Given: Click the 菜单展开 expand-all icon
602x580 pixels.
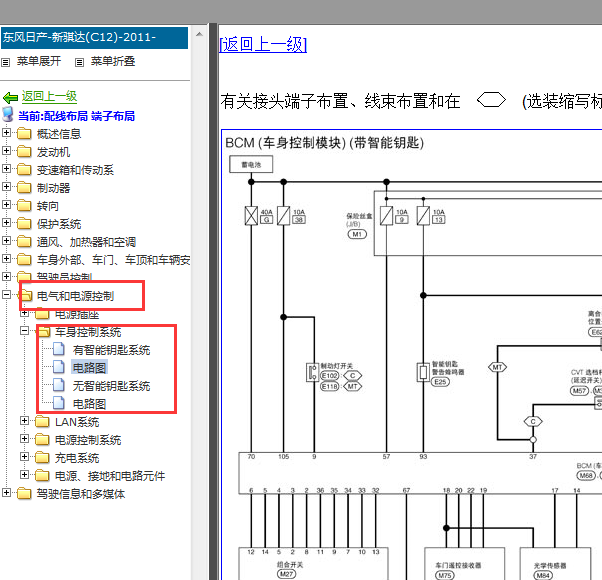Looking at the screenshot, I should point(5,62).
